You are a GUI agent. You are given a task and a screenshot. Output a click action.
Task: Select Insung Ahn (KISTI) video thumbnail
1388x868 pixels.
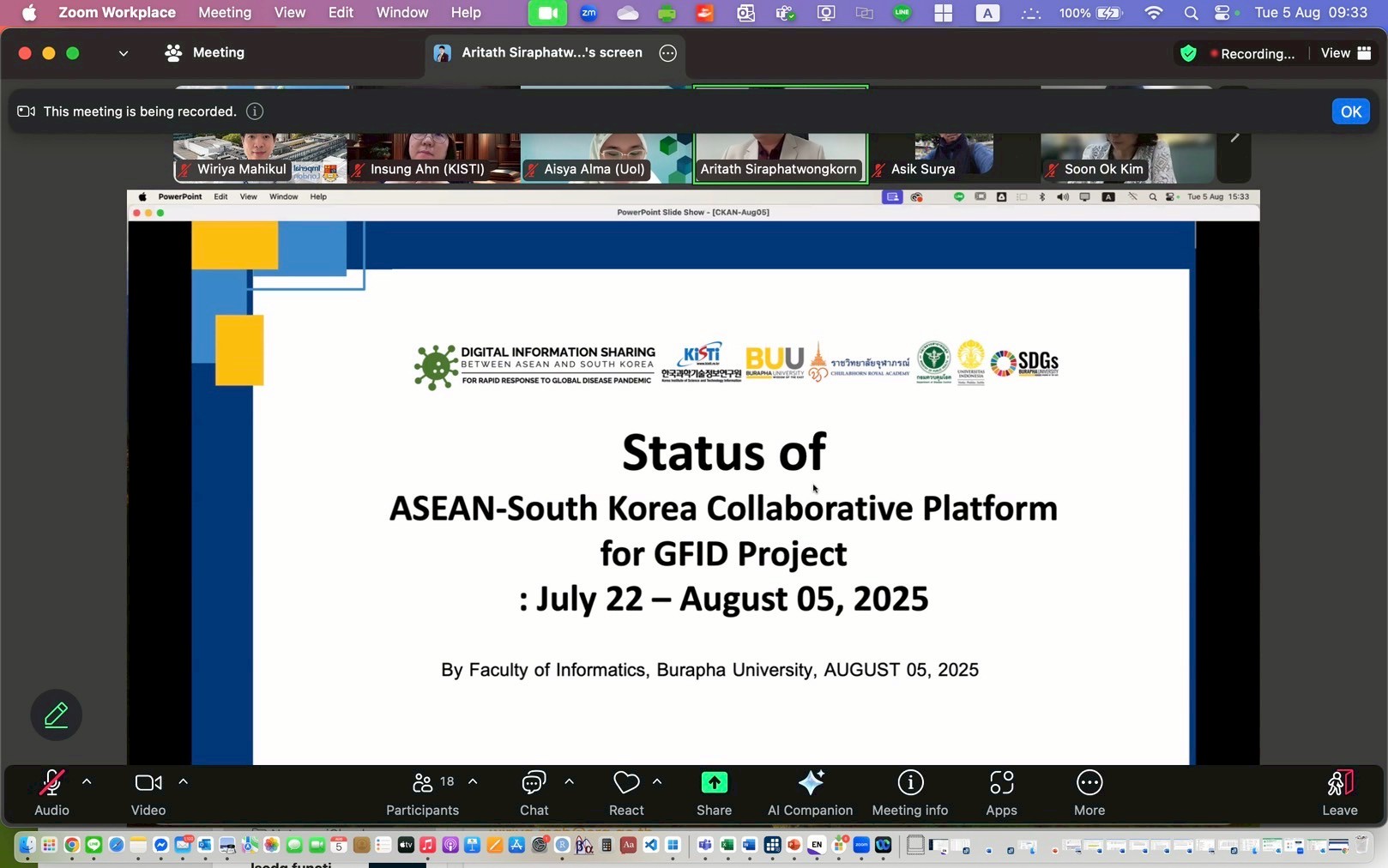pyautogui.click(x=434, y=158)
